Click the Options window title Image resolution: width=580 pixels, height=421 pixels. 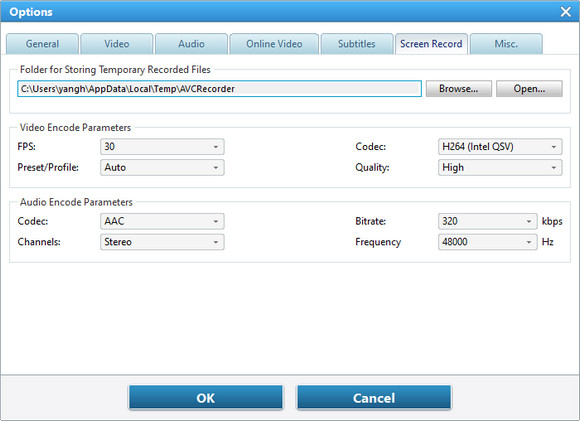pos(31,12)
